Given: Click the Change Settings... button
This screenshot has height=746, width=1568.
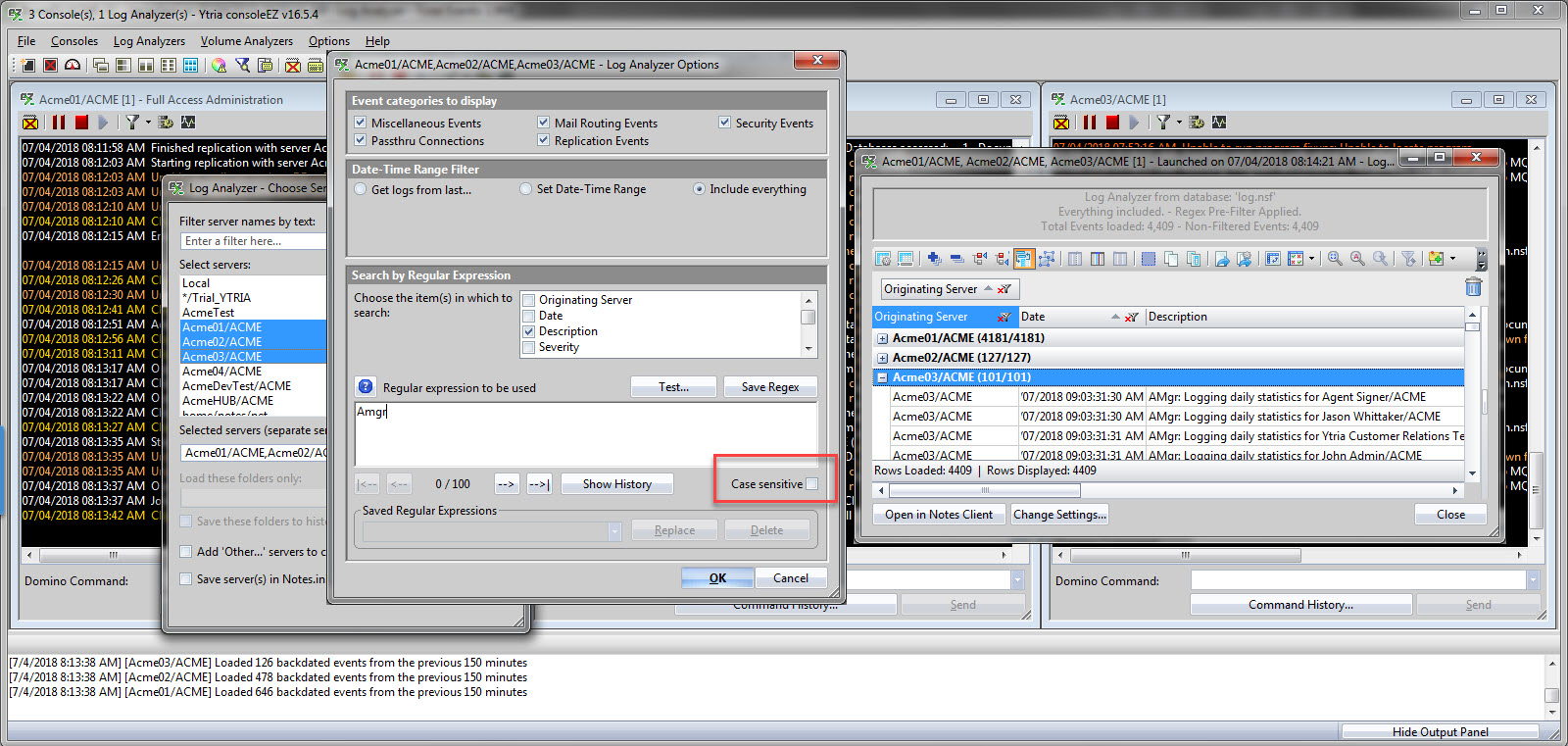Looking at the screenshot, I should (1059, 514).
